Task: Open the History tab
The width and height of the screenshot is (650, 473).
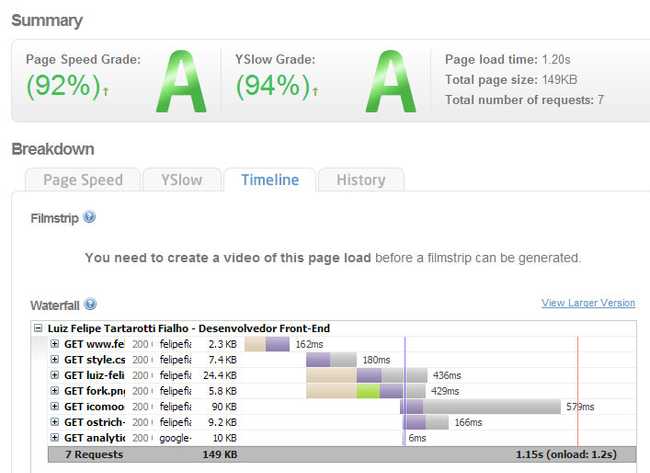Action: [361, 180]
